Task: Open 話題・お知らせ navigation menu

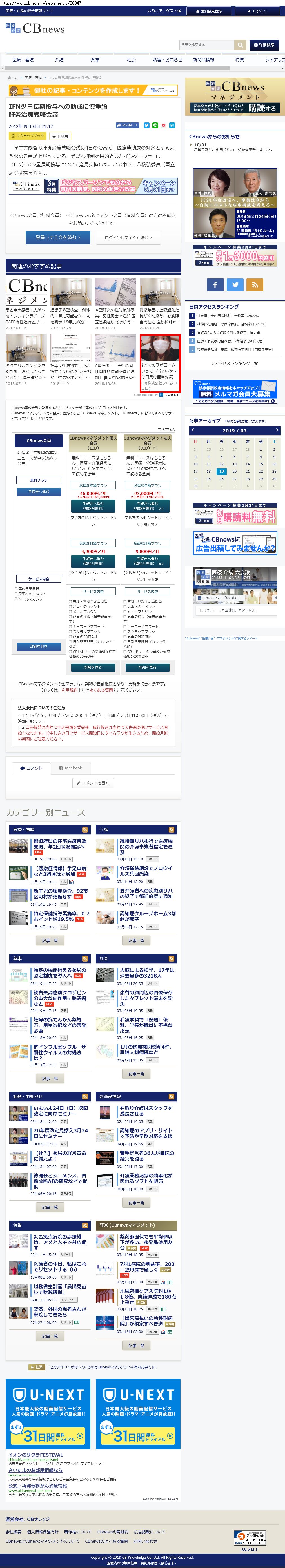Action: [x=168, y=60]
